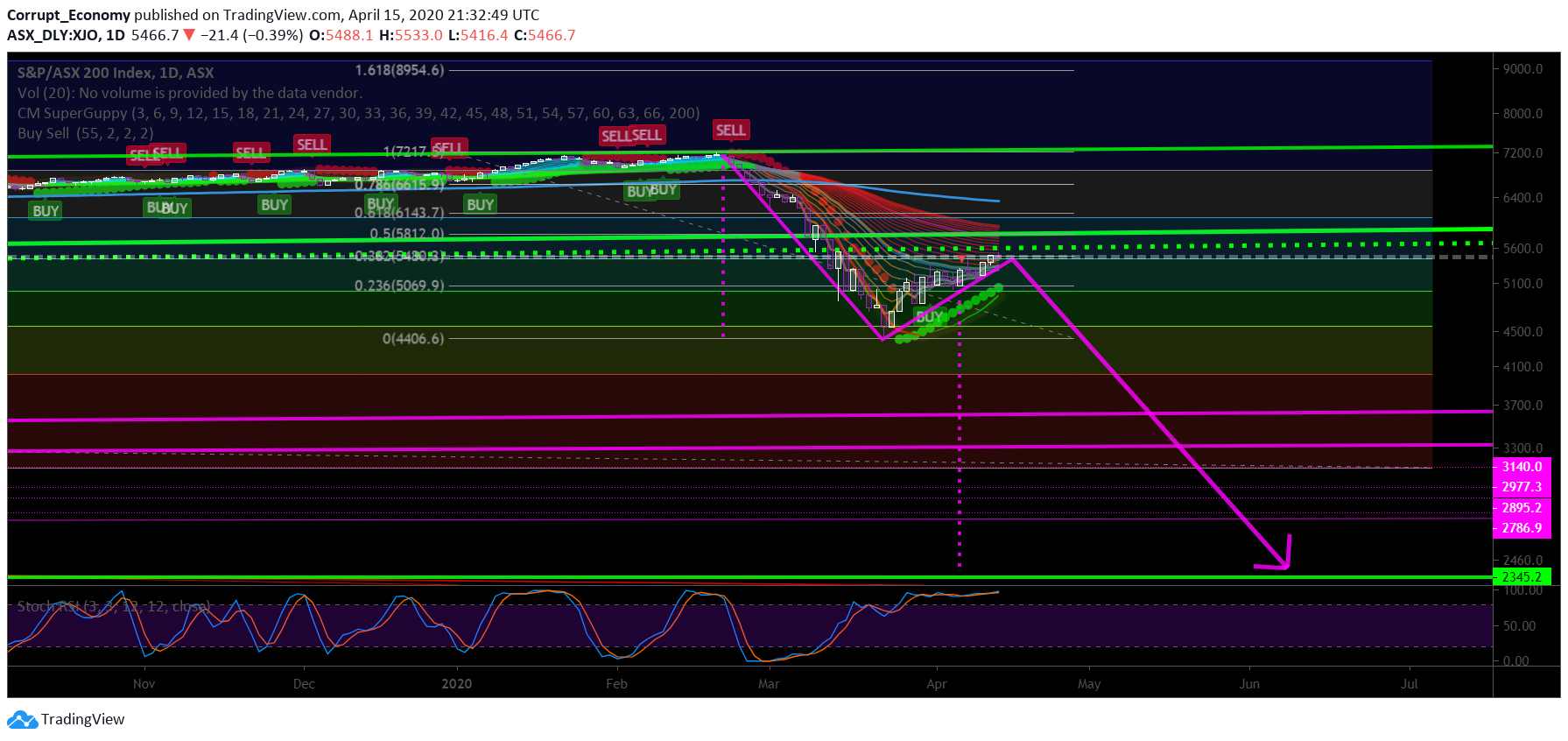Click the 7200.0 price axis tick
The image size is (1568, 741).
[1523, 152]
